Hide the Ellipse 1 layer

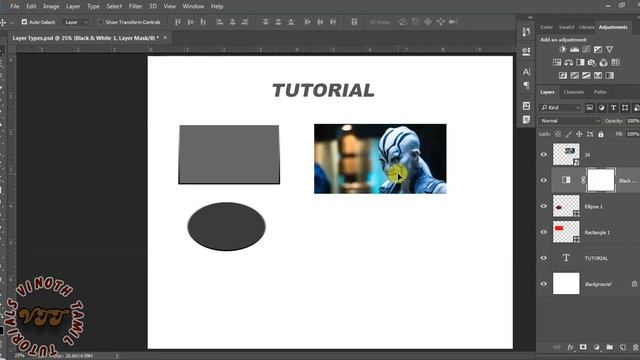pyautogui.click(x=544, y=206)
